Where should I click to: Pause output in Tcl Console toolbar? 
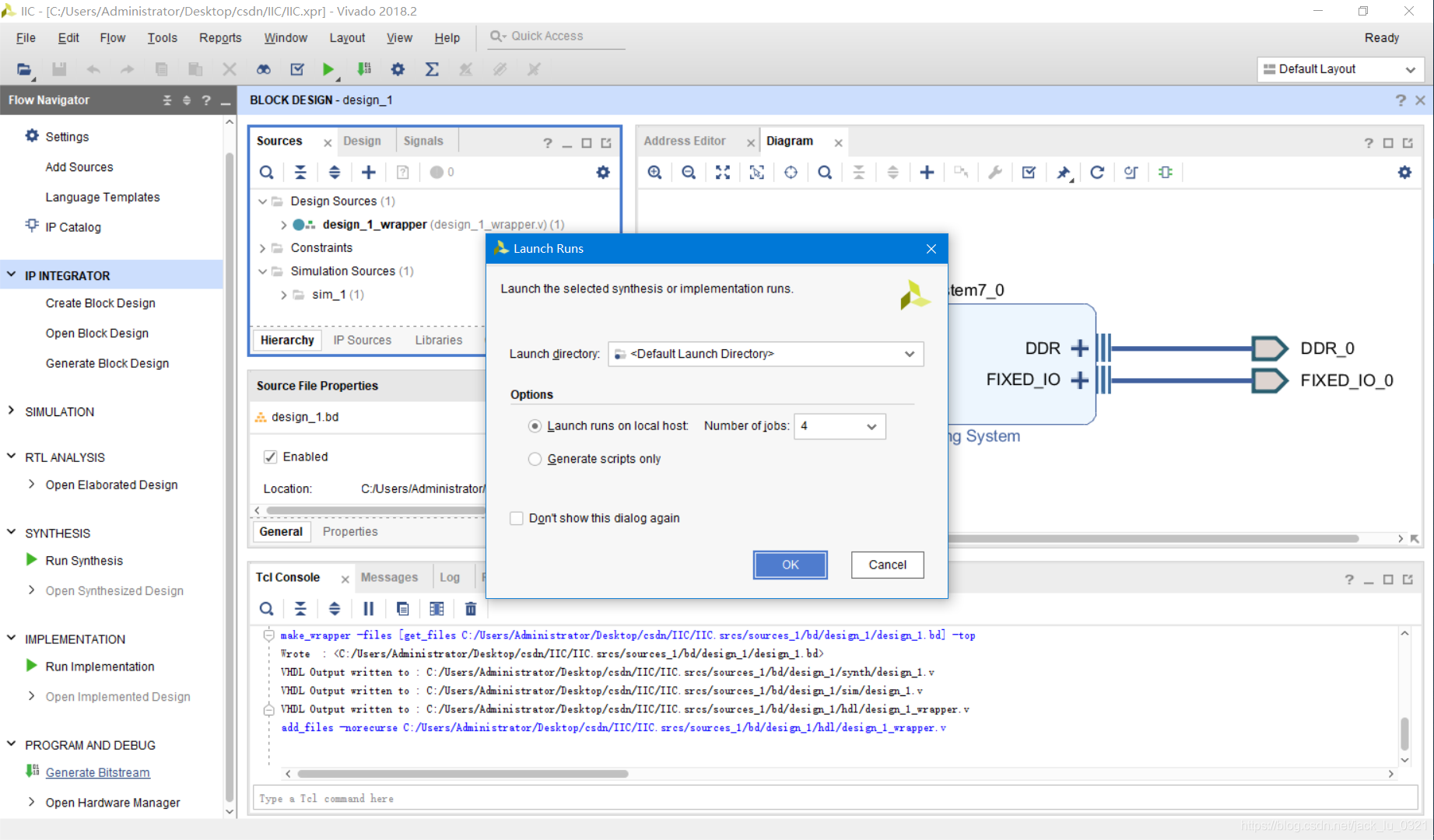(369, 609)
